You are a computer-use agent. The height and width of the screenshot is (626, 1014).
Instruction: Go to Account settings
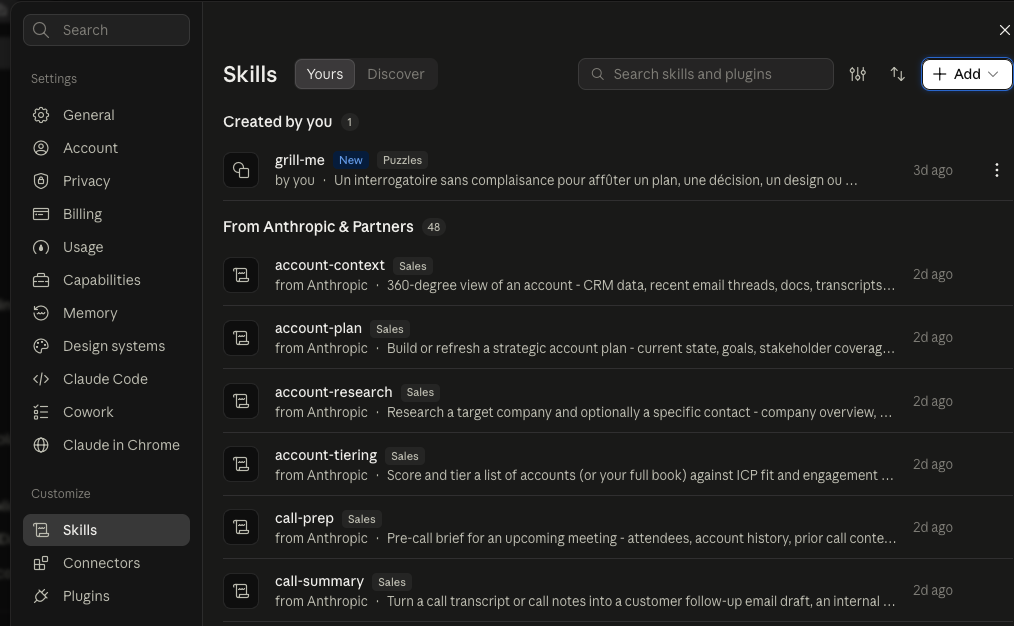(x=106, y=148)
